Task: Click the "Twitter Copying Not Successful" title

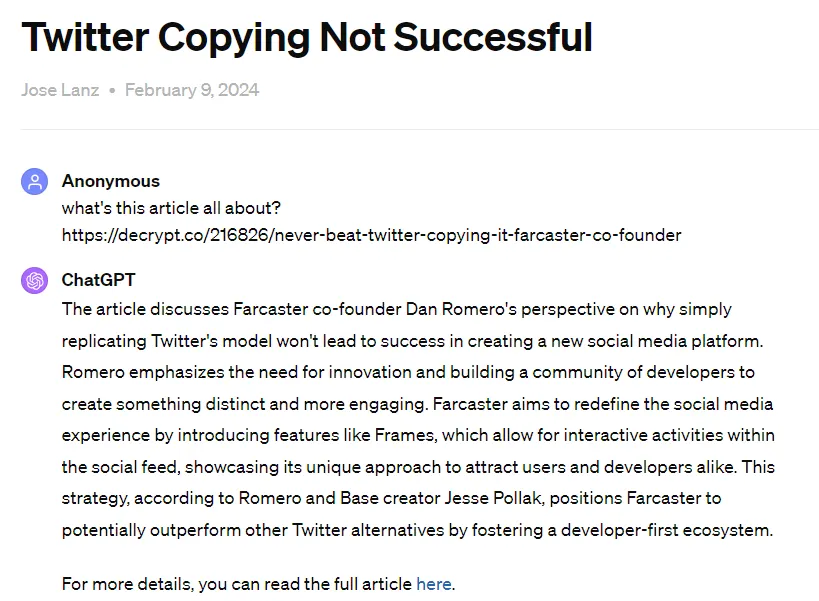Action: [307, 38]
